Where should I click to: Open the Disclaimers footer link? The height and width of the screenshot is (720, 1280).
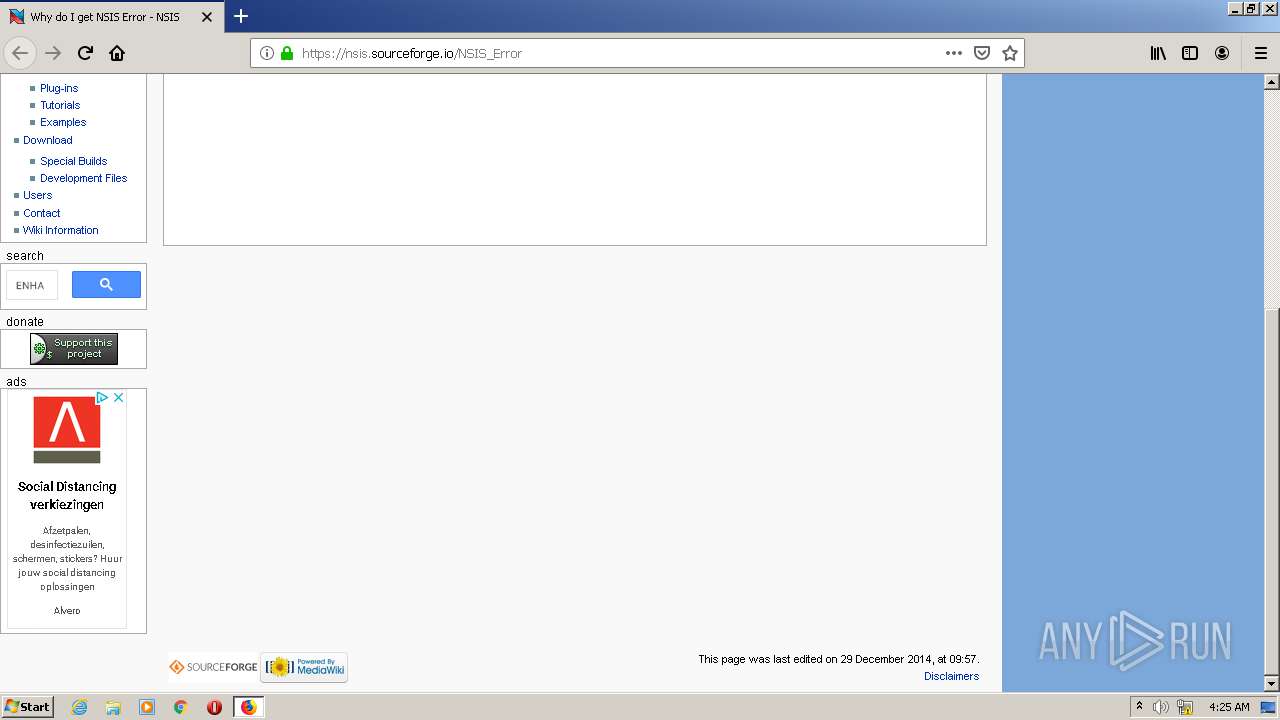click(x=951, y=676)
